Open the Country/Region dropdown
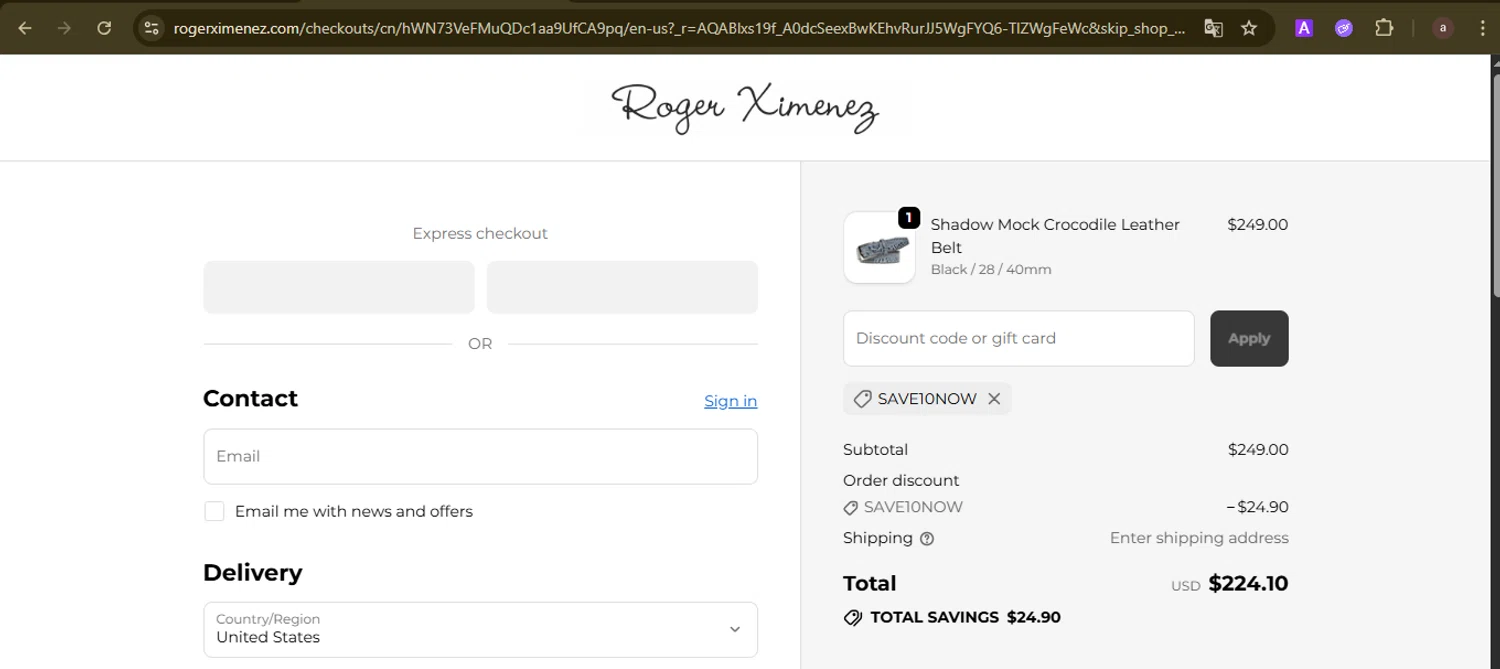 click(x=480, y=629)
